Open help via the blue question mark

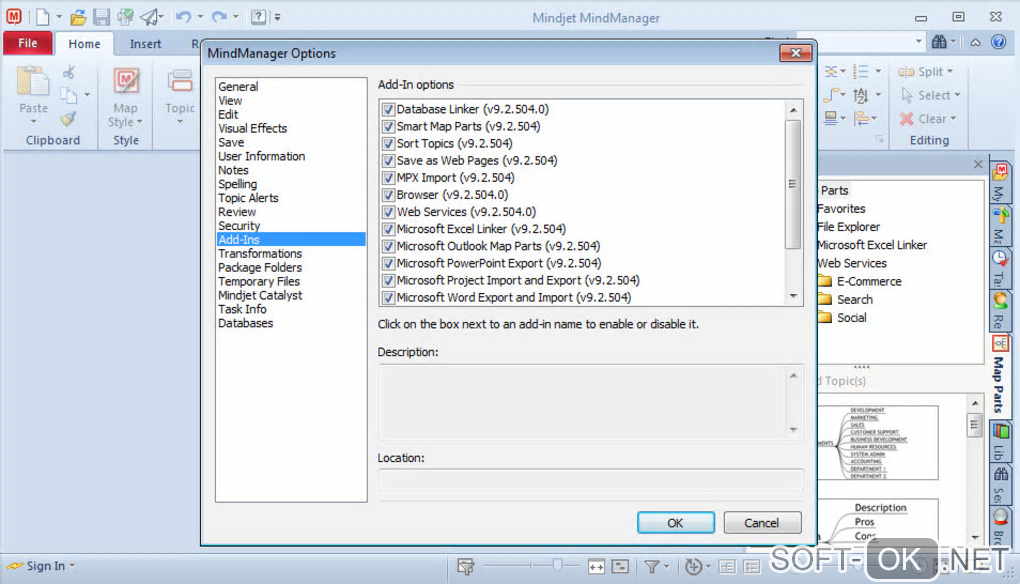999,42
